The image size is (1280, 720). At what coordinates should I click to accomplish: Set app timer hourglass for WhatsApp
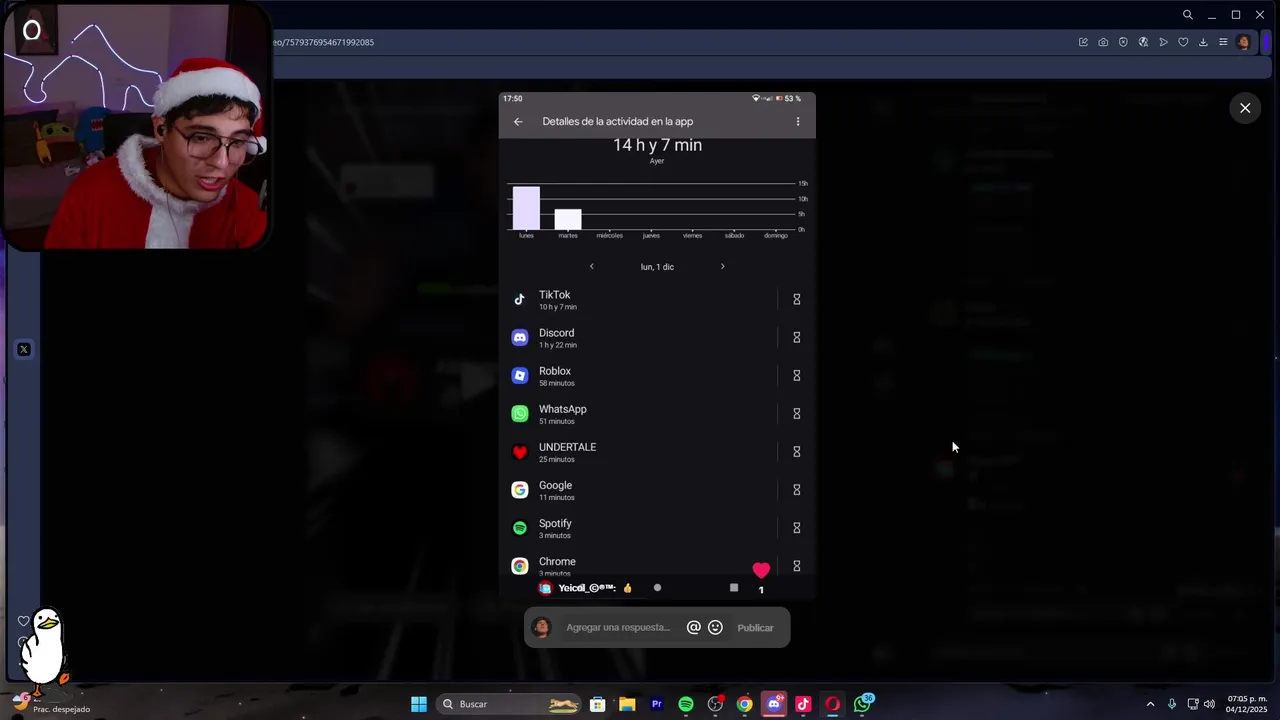point(797,413)
